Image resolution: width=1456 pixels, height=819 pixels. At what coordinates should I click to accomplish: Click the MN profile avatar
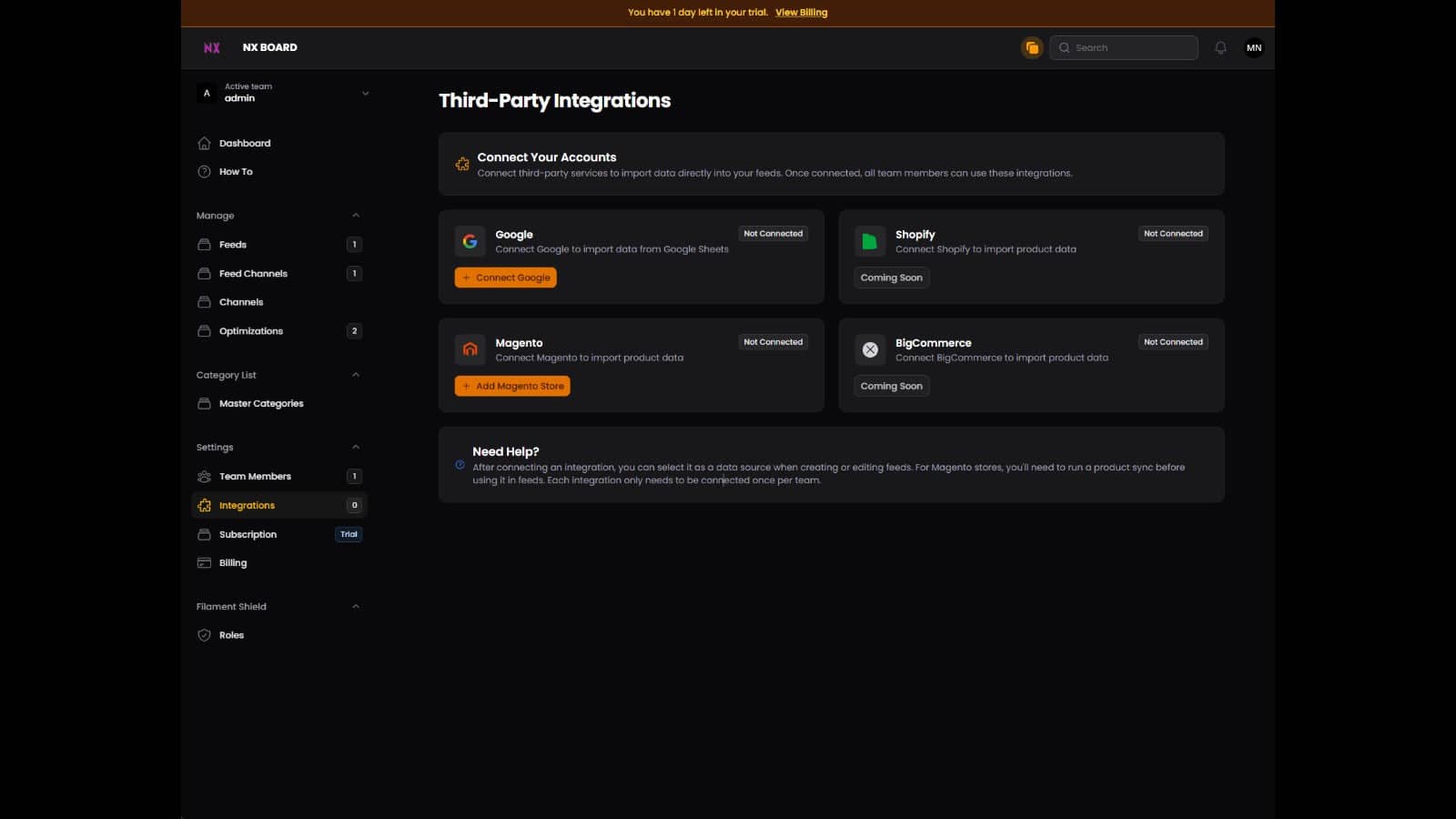1253,47
